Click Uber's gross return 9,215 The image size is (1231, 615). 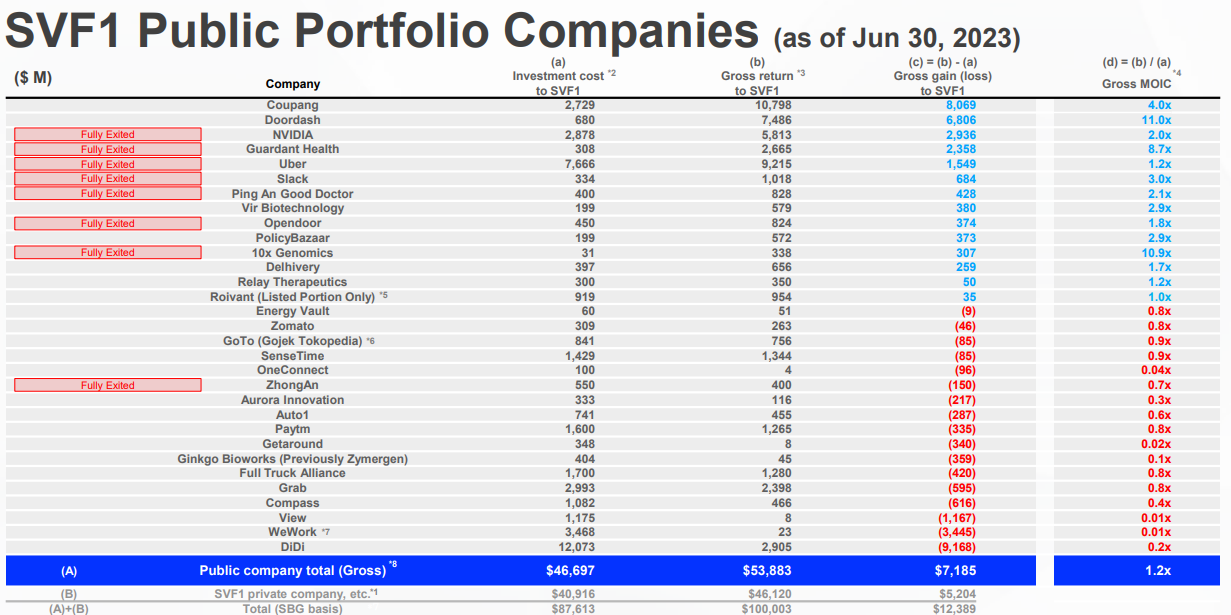click(x=776, y=164)
